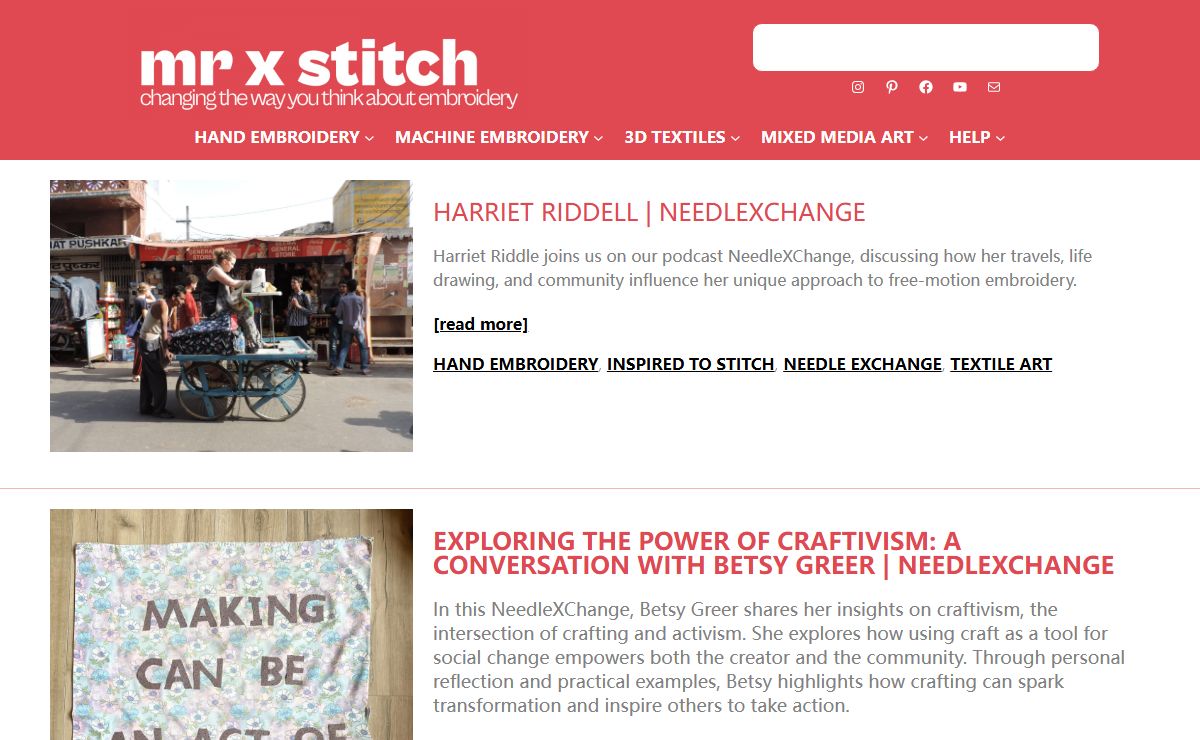Open the Harriet Riddell street cart thumbnail

[231, 316]
